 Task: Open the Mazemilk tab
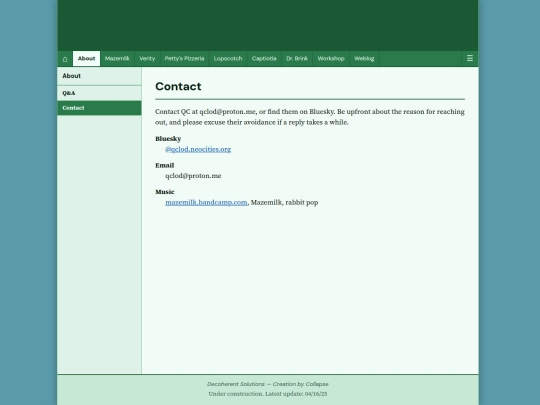(x=117, y=59)
